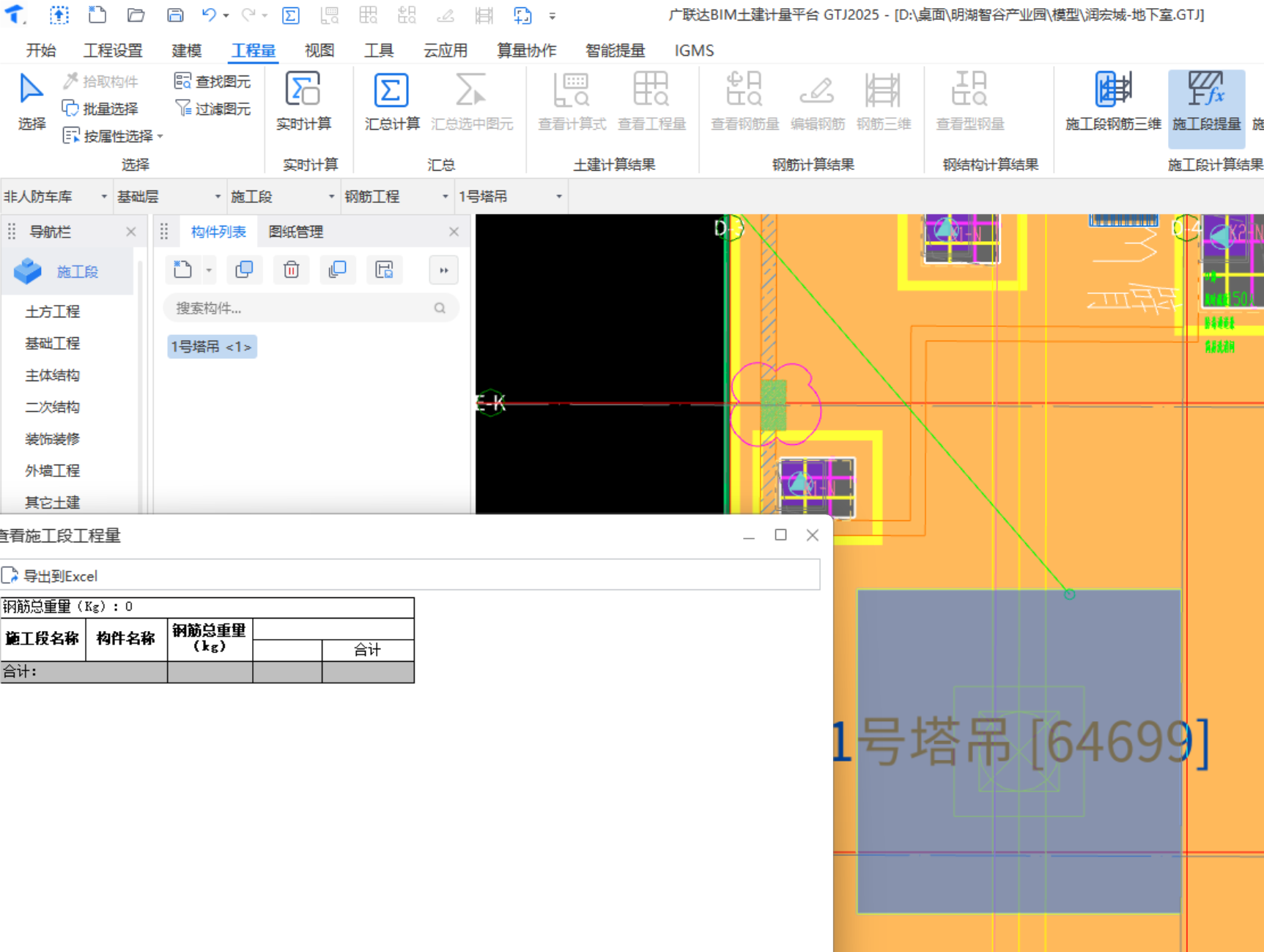
Task: Click 拾取构件 tool
Action: click(x=100, y=81)
